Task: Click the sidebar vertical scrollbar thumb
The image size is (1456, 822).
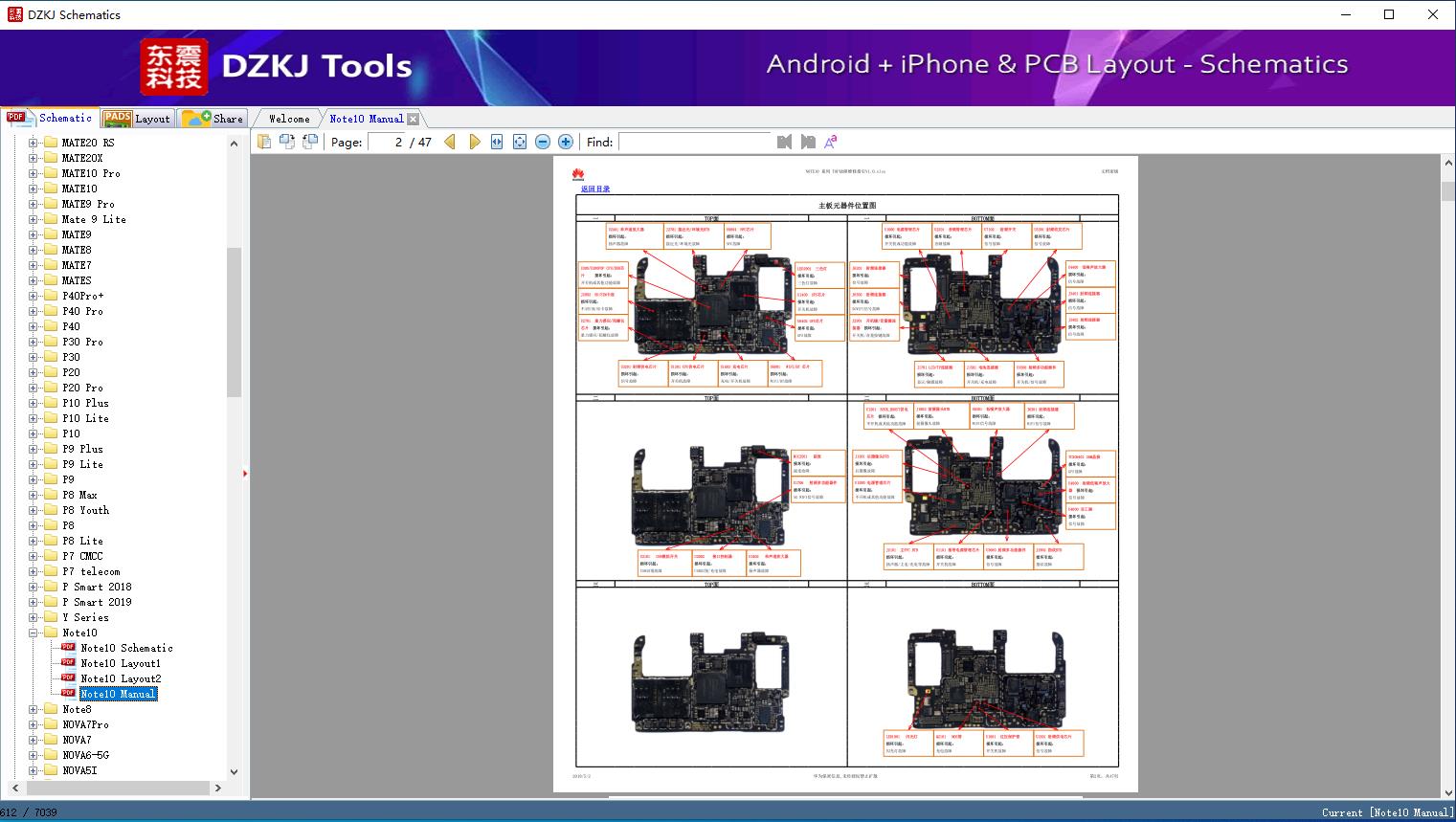Action: point(234,322)
